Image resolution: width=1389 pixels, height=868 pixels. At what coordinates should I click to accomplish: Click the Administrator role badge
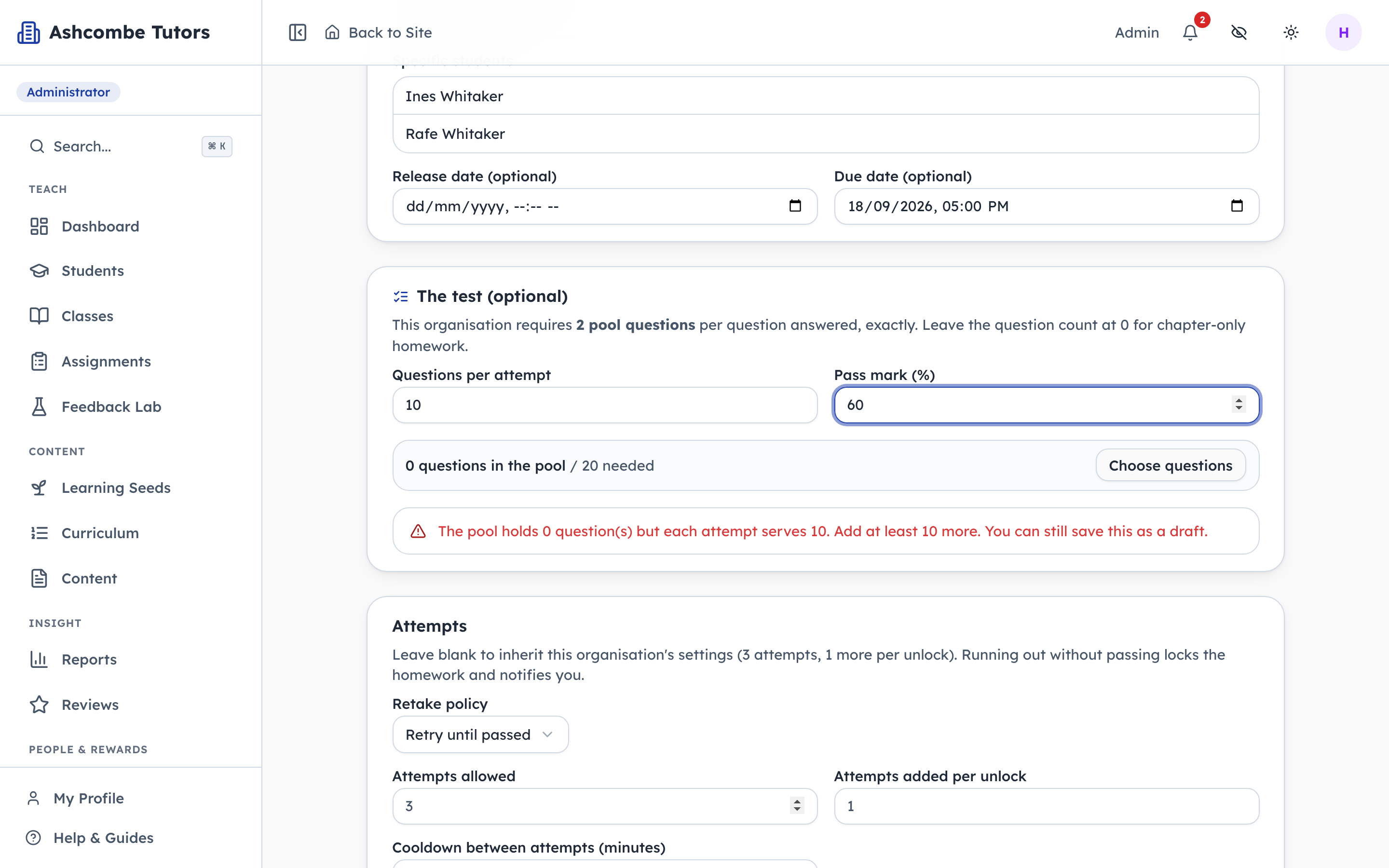[x=68, y=92]
